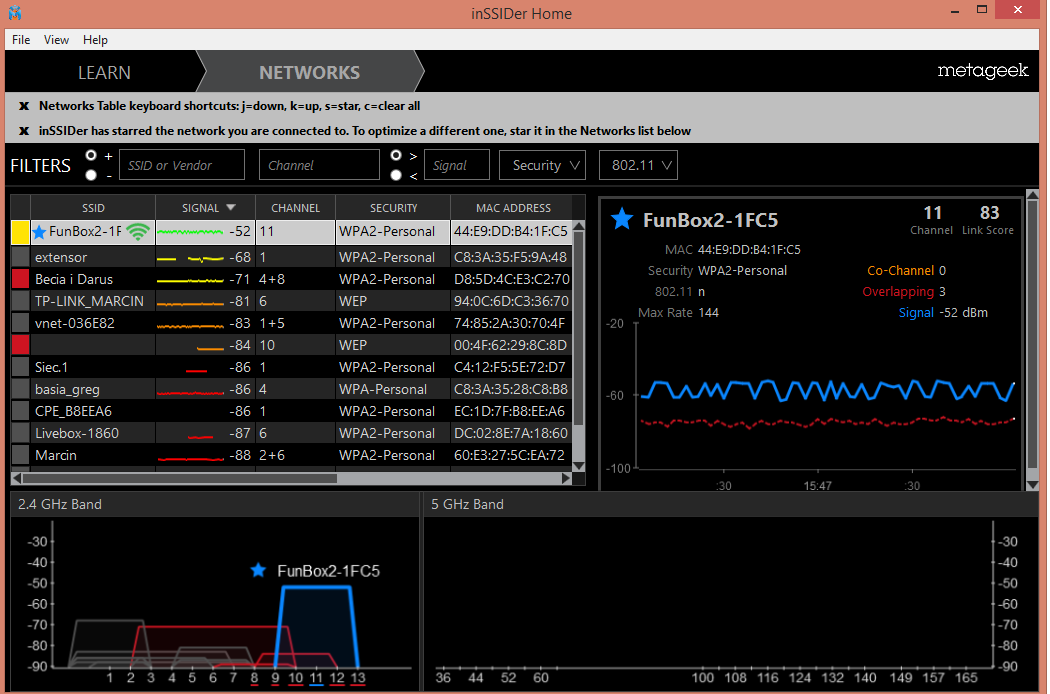Viewport: 1050px width, 694px height.
Task: Click the Overlapping label in details
Action: (897, 291)
